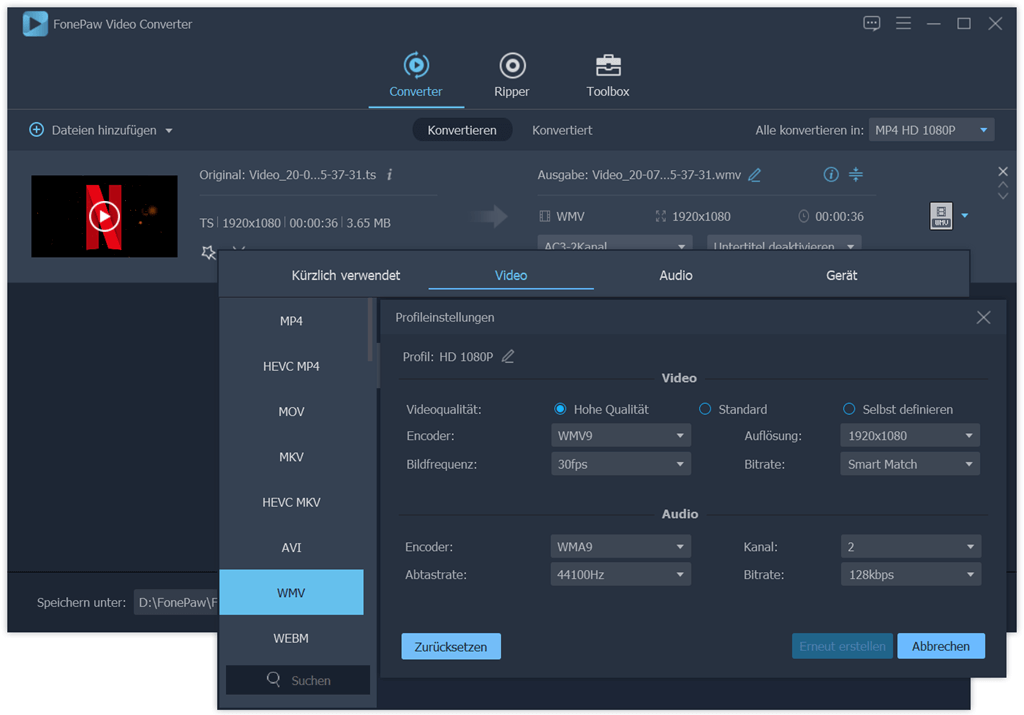The image size is (1024, 715).
Task: Open the Alle konvertieren in dropdown
Action: click(931, 130)
